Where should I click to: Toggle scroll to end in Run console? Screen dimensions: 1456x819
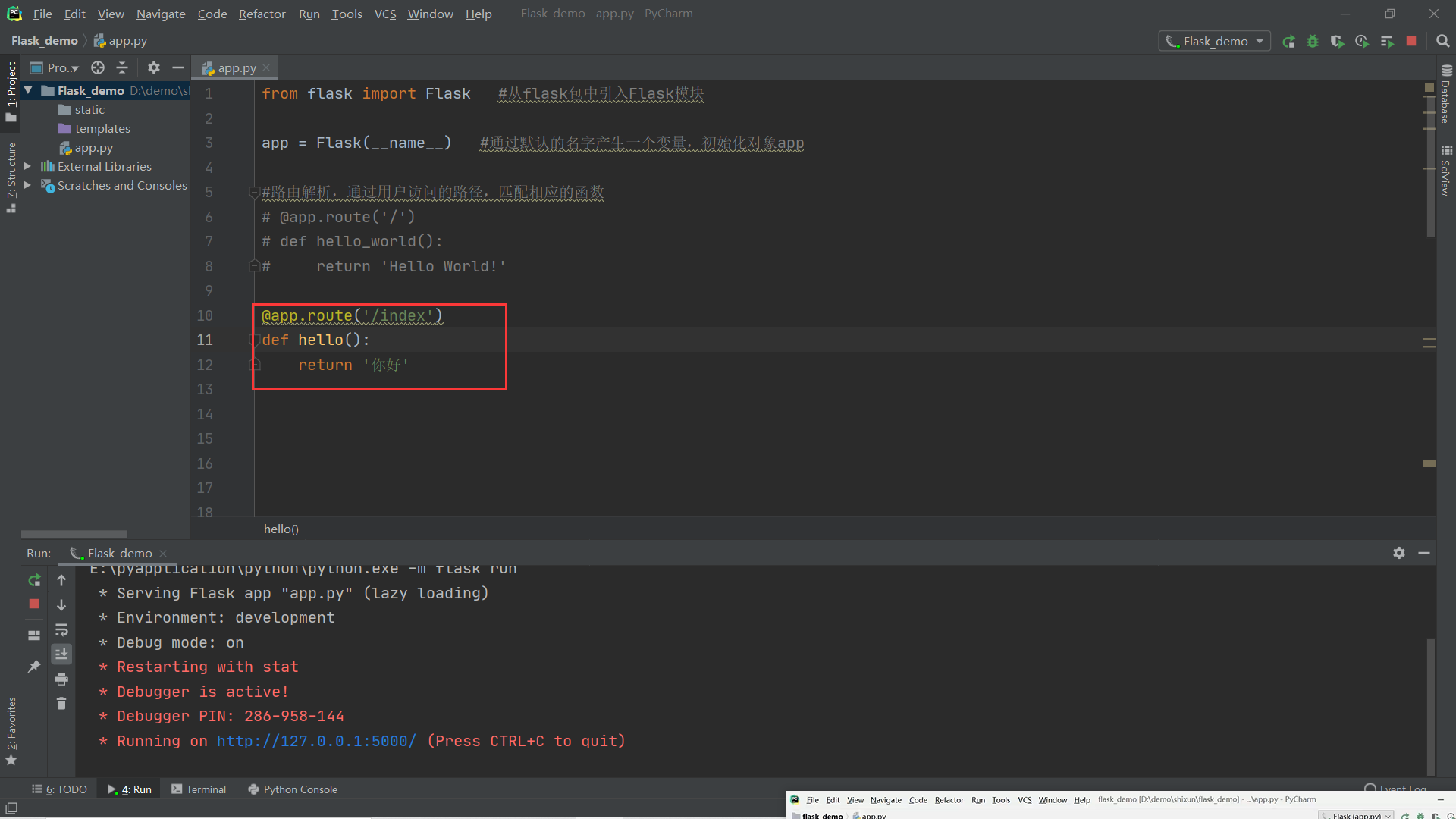(61, 654)
